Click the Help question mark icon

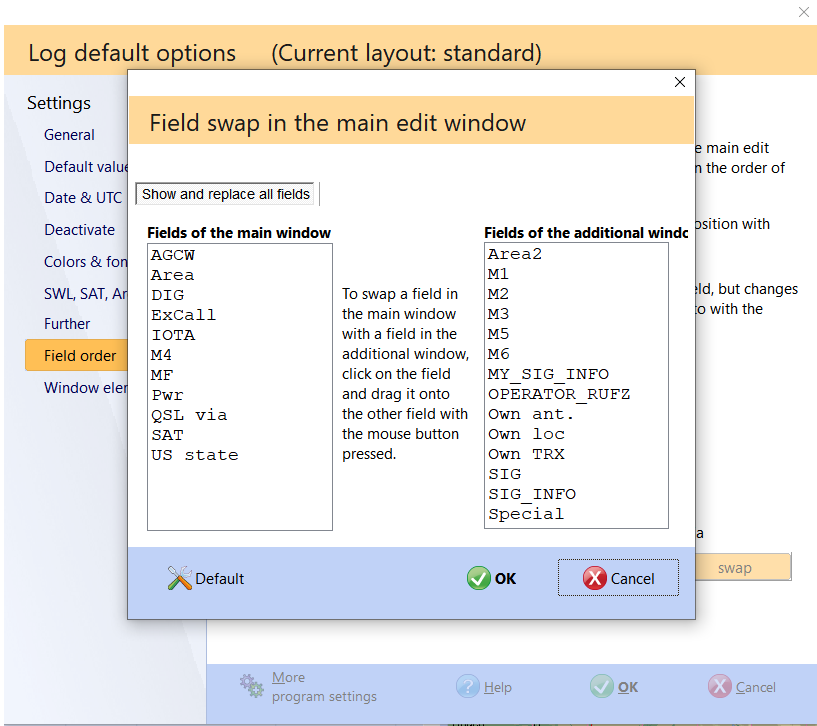[x=467, y=686]
